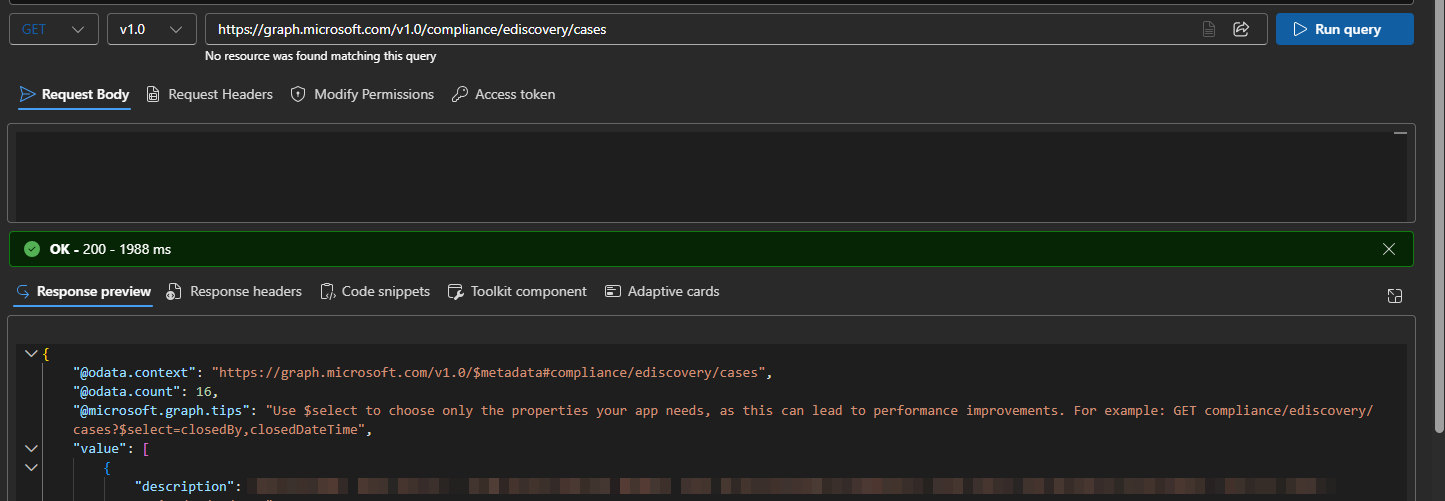
Task: Open the GET HTTP method dropdown
Action: tap(54, 29)
